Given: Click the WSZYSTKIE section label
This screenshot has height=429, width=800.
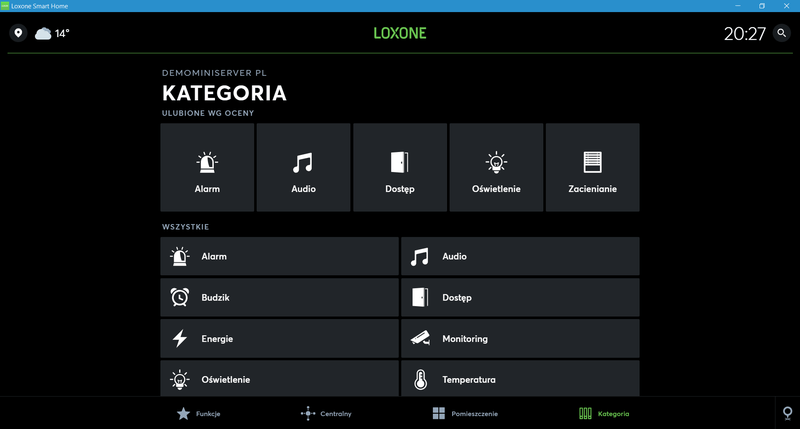Looking at the screenshot, I should pyautogui.click(x=185, y=227).
